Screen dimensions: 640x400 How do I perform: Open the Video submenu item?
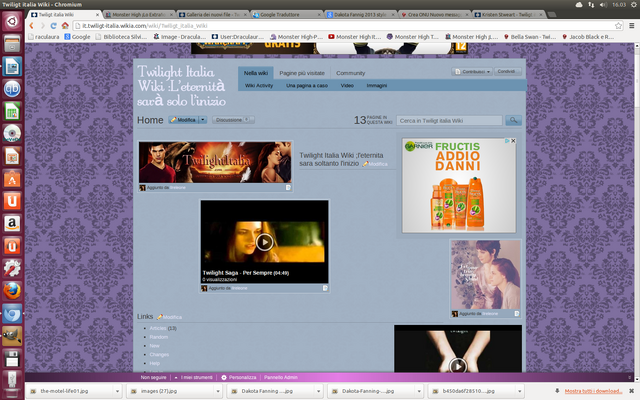tap(347, 86)
